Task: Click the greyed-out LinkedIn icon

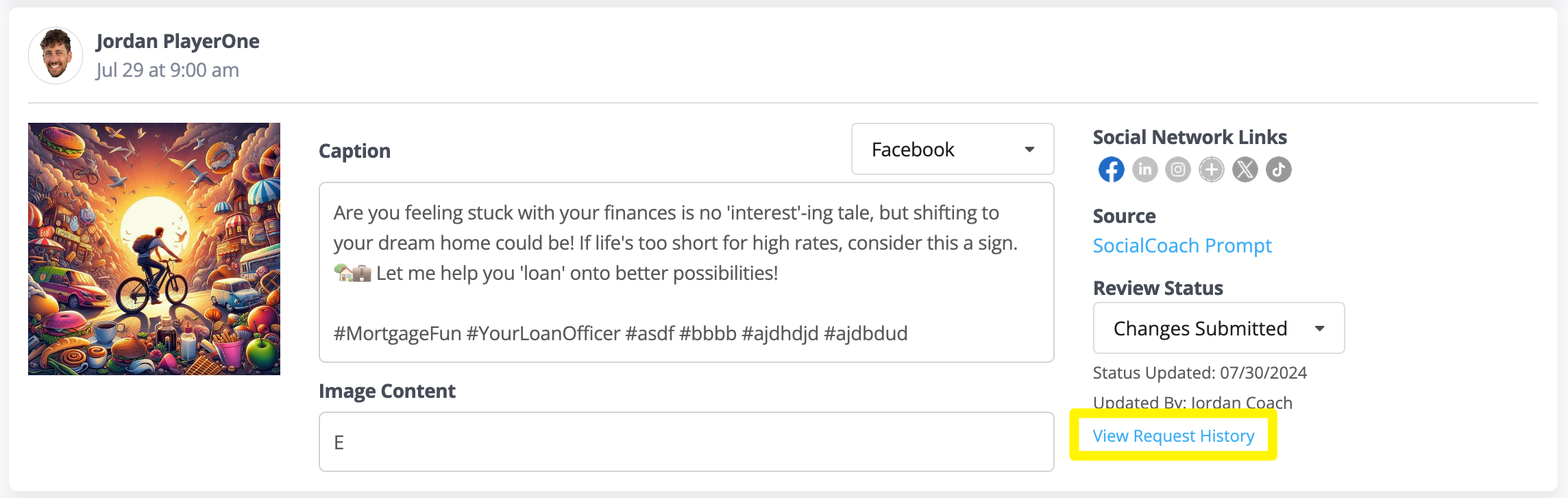Action: click(1144, 169)
